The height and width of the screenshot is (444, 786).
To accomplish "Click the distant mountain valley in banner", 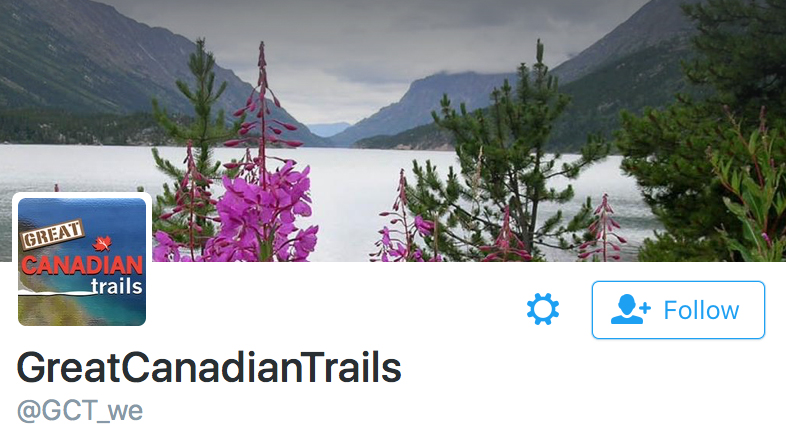I will [x=328, y=129].
